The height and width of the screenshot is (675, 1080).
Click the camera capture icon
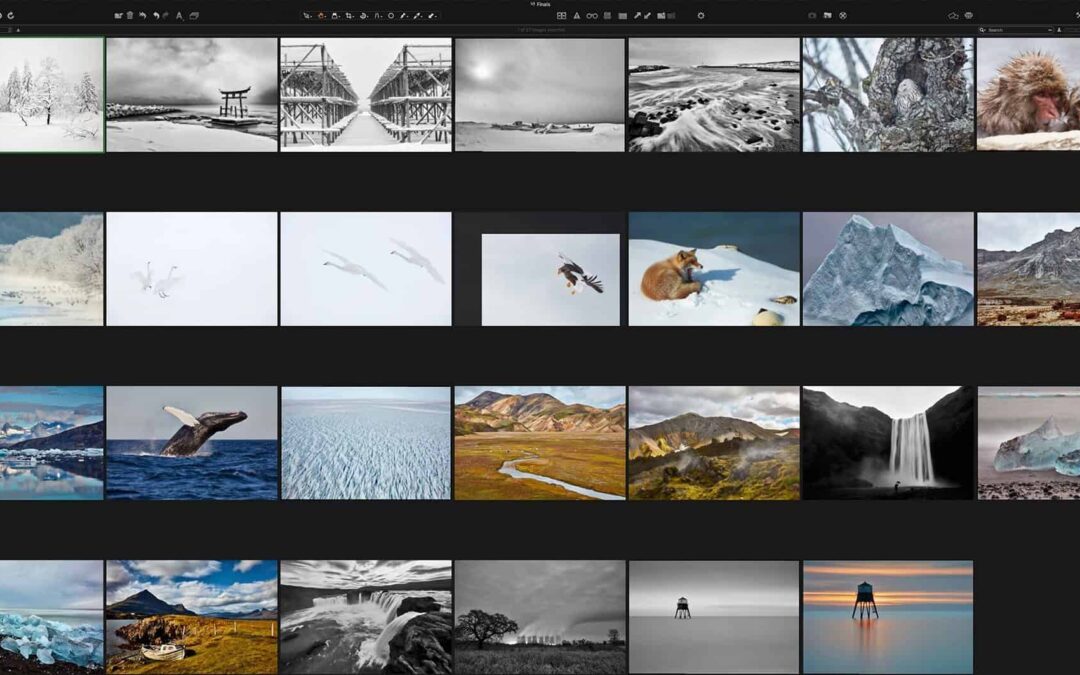(812, 15)
